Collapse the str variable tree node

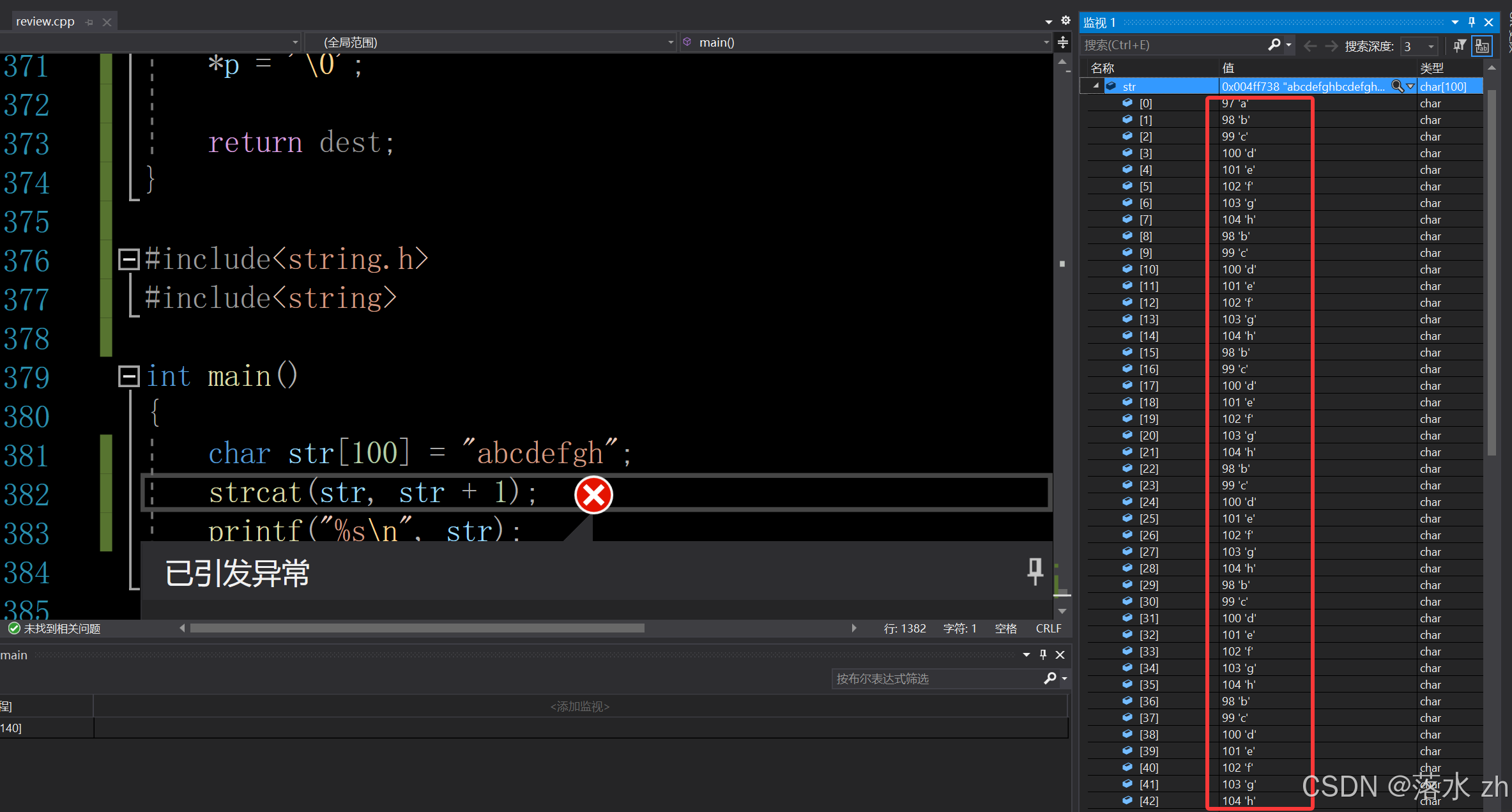1096,86
